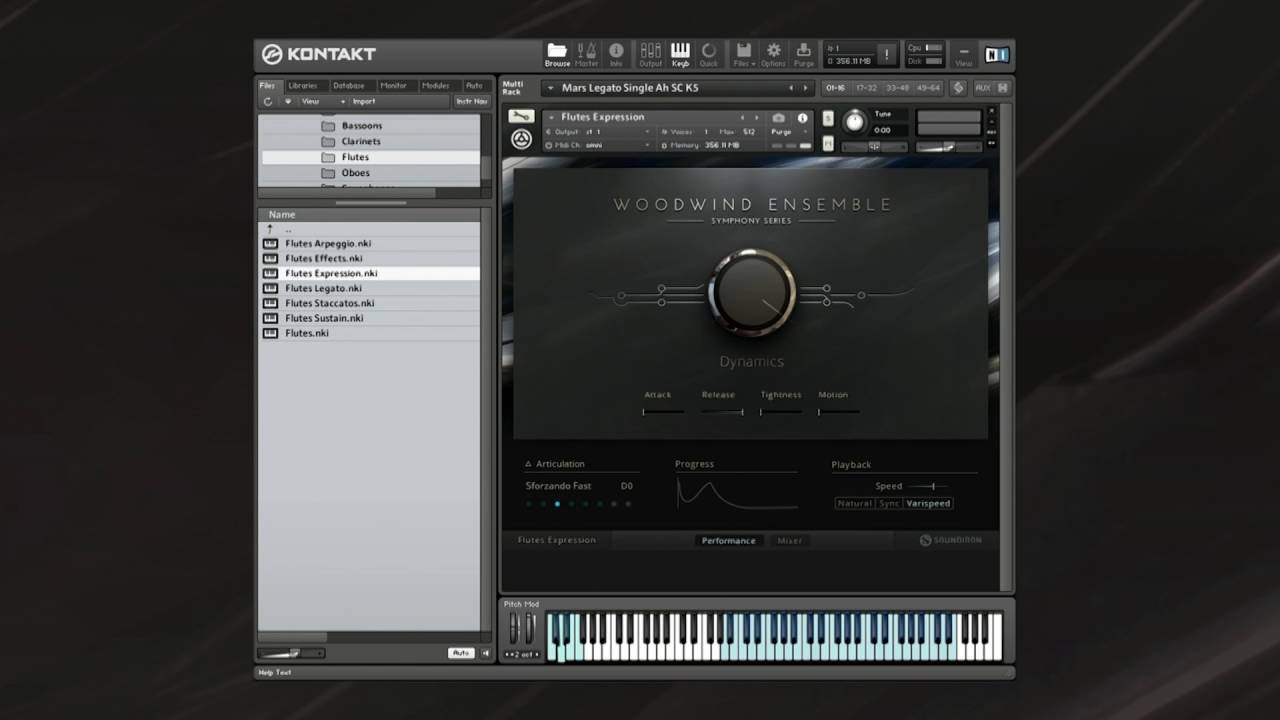Viewport: 1280px width, 720px height.
Task: Open the Midi Ch omni dropdown
Action: click(598, 145)
